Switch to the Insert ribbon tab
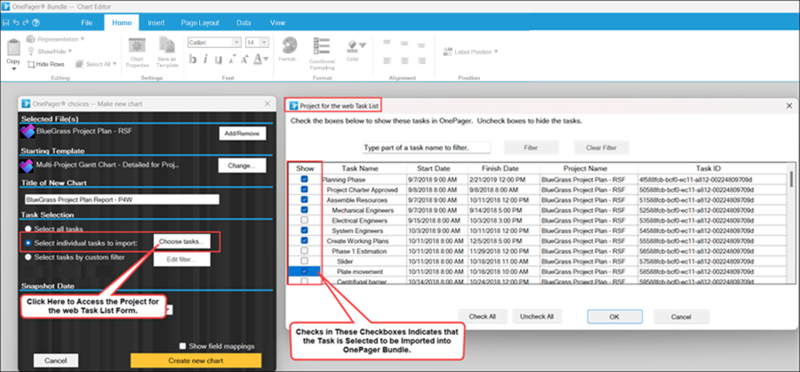Image resolution: width=800 pixels, height=372 pixels. 156,23
